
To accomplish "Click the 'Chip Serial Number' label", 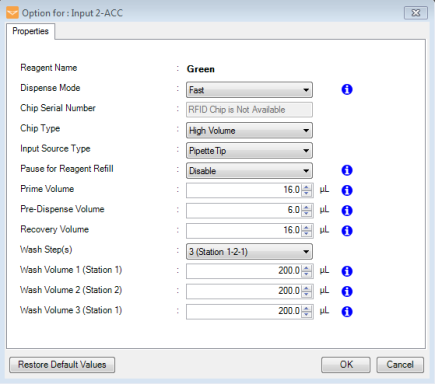I will coord(58,108).
